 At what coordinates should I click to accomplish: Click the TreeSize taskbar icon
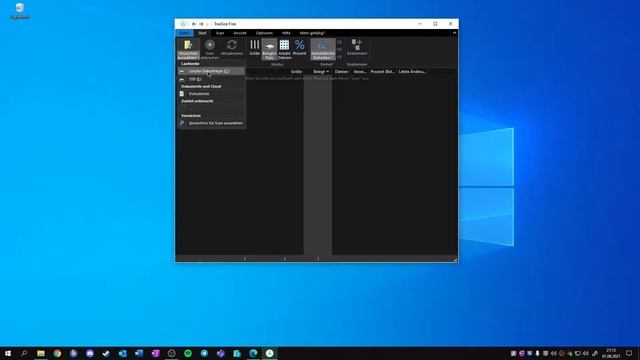pos(270,353)
